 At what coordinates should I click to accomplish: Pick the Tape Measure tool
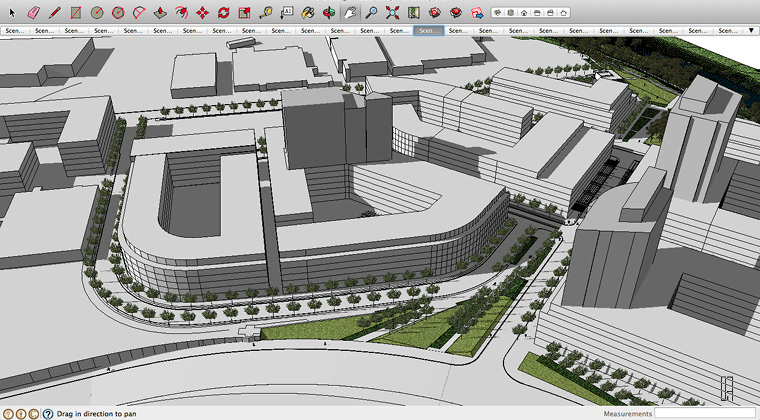(266, 13)
